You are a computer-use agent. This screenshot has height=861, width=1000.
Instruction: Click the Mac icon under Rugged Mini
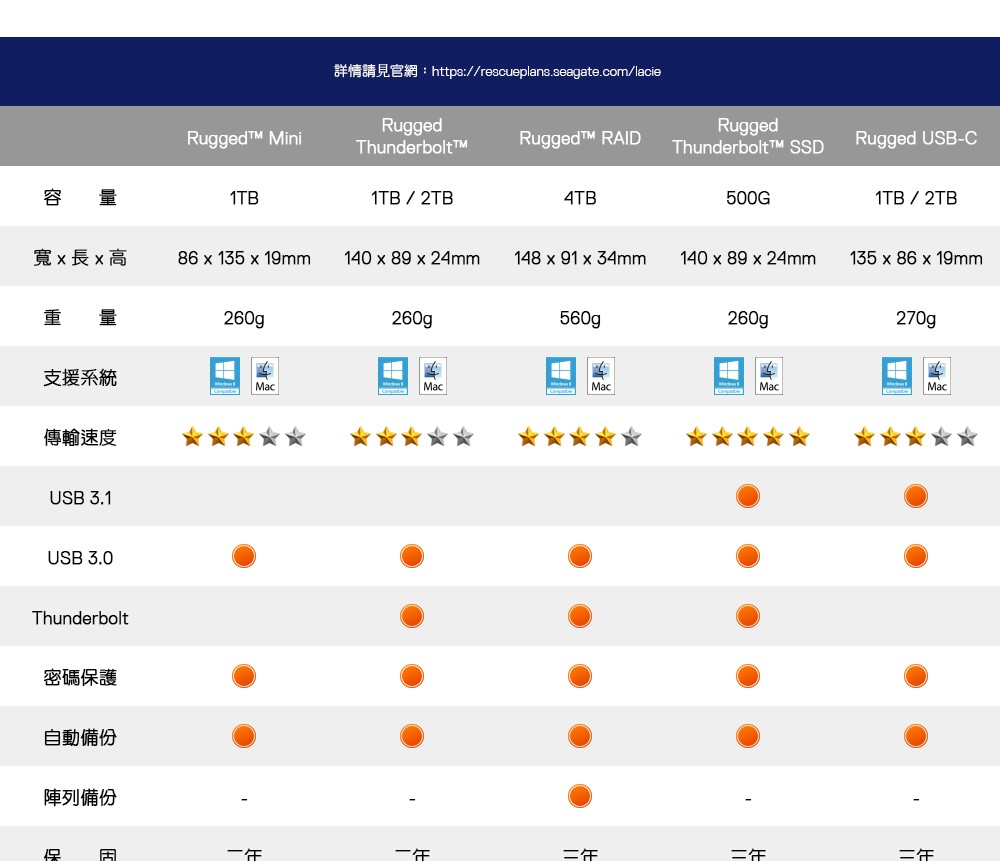click(265, 376)
